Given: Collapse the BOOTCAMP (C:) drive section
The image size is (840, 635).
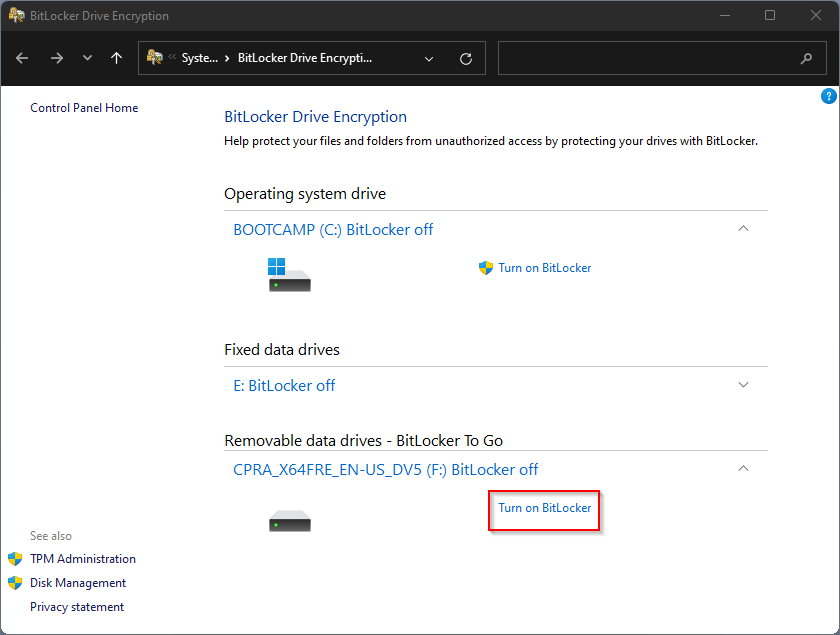Looking at the screenshot, I should pos(743,229).
